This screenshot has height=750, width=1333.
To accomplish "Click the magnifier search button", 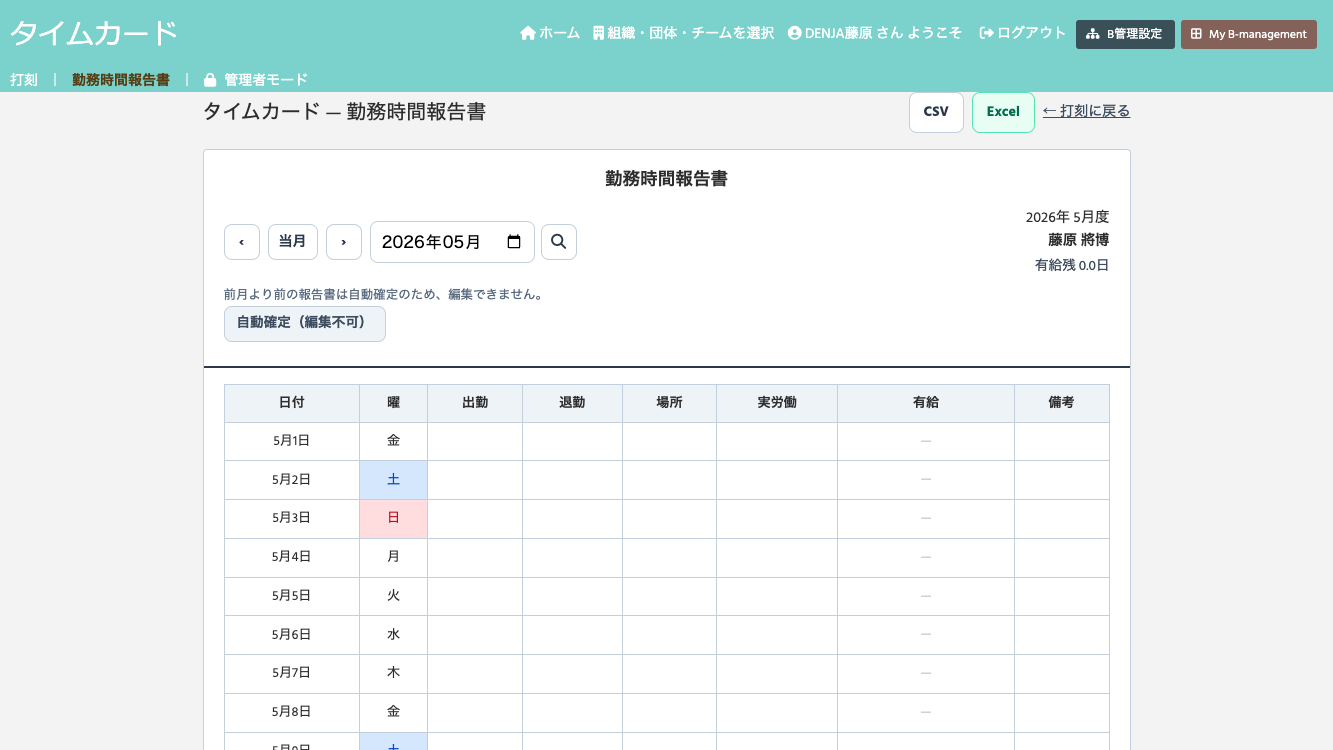I will tap(559, 242).
